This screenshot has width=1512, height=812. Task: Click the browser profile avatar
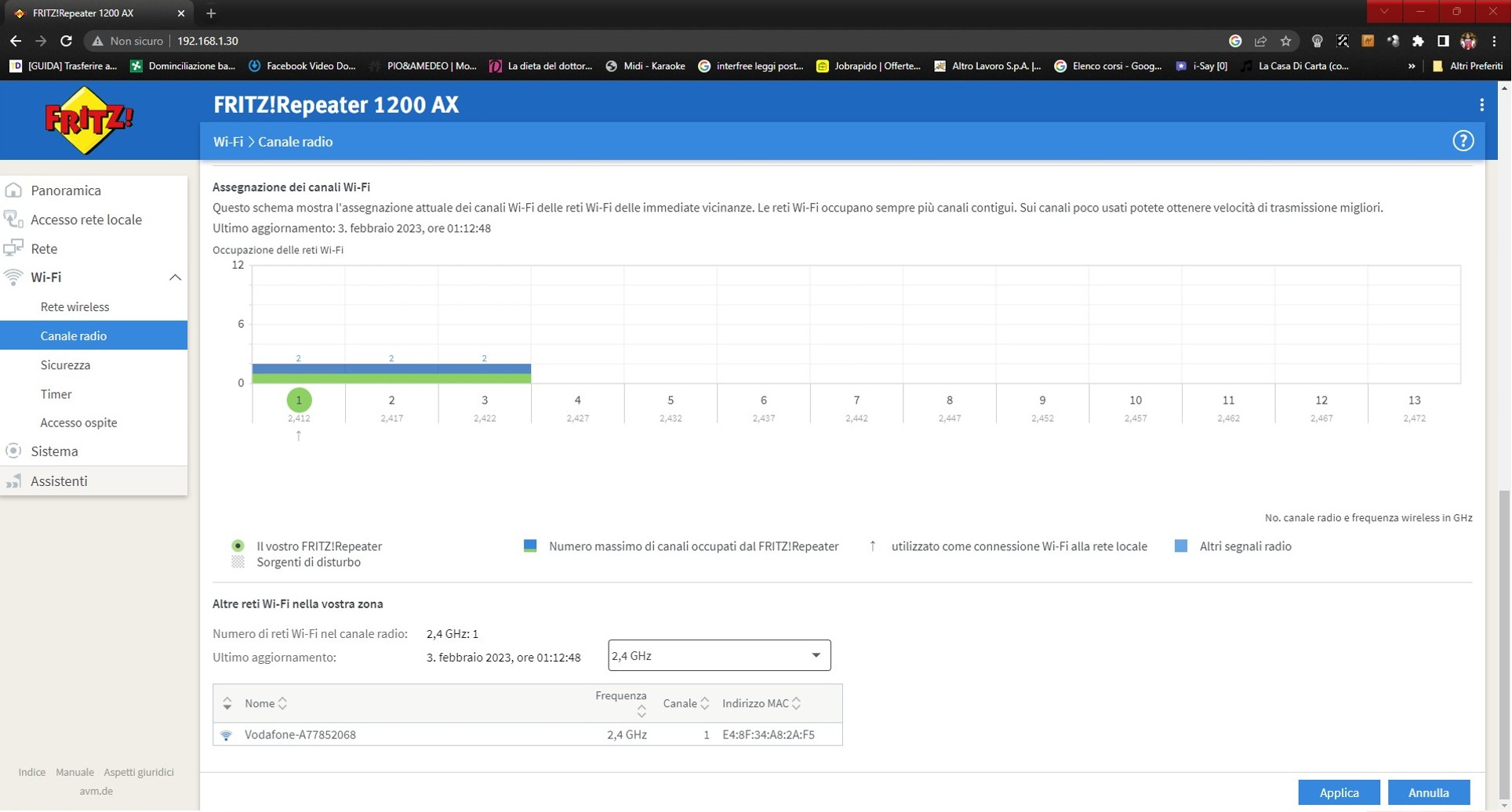pyautogui.click(x=1468, y=41)
